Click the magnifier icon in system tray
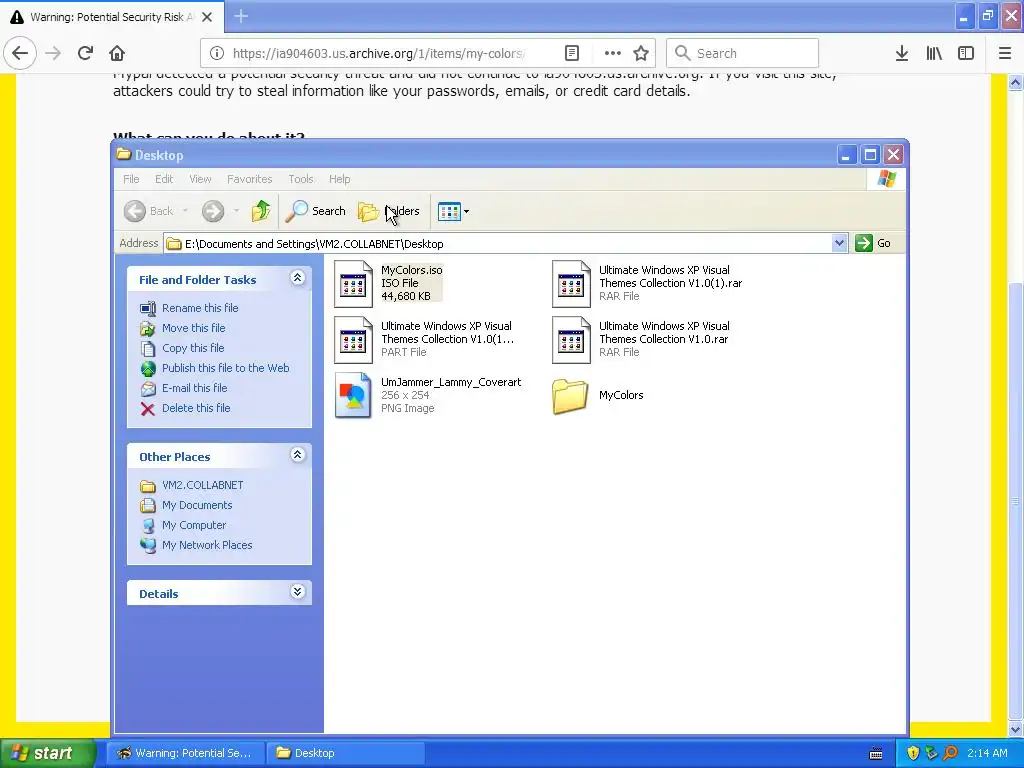Screen dimensions: 1024x768 (950, 753)
